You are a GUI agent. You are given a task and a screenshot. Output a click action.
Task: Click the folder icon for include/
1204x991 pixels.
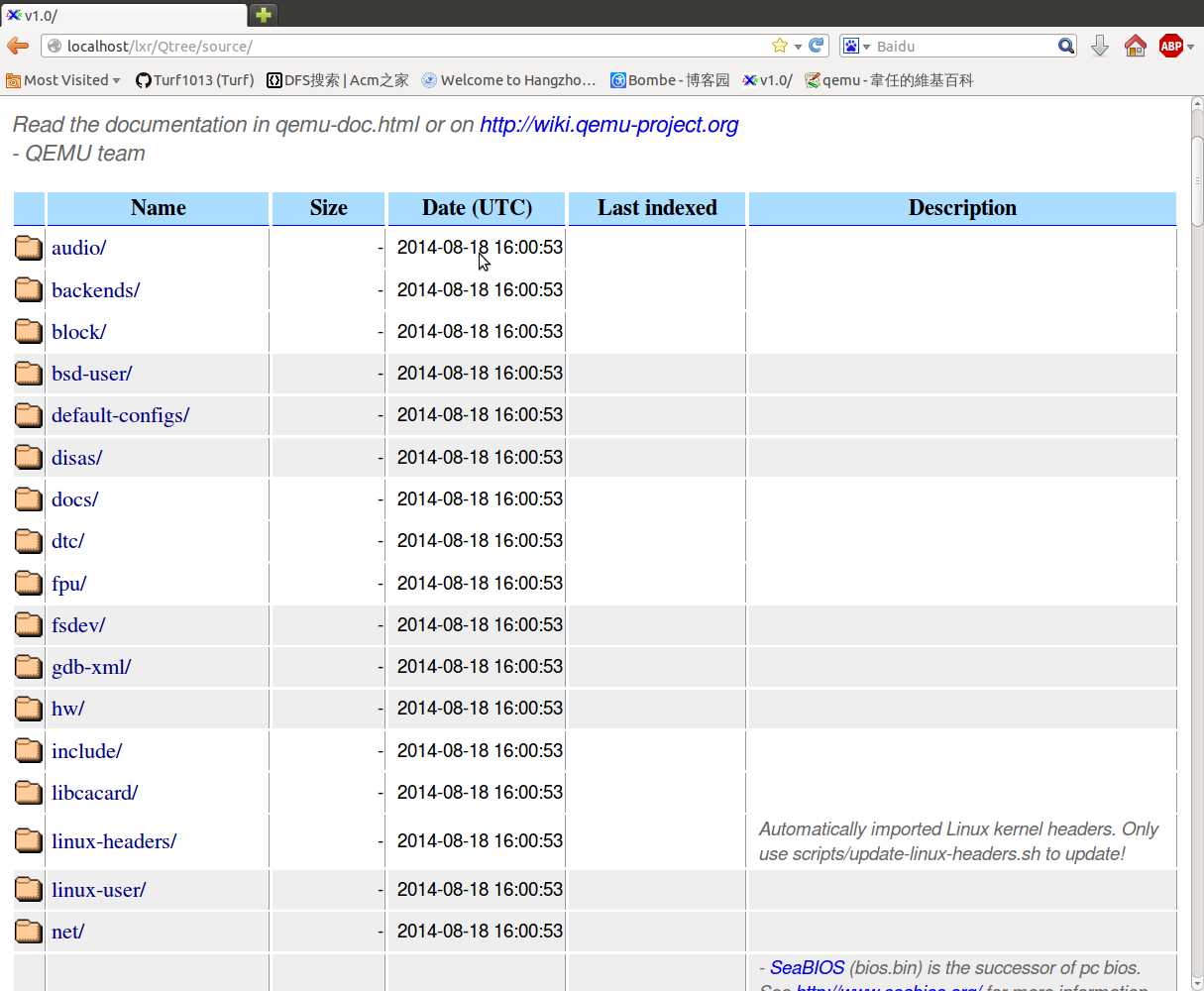pyautogui.click(x=29, y=750)
